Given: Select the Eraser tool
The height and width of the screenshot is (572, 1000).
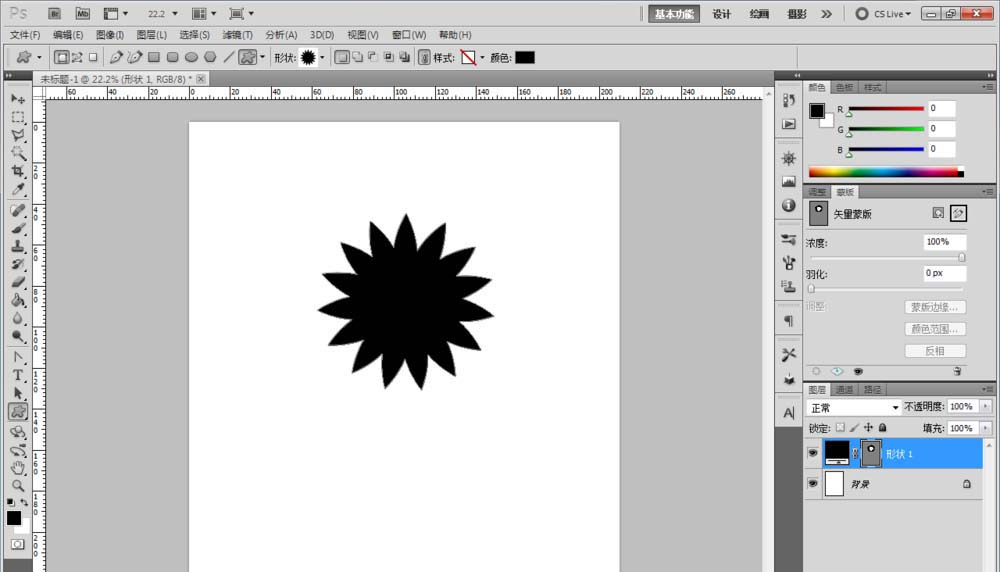Looking at the screenshot, I should [x=18, y=282].
